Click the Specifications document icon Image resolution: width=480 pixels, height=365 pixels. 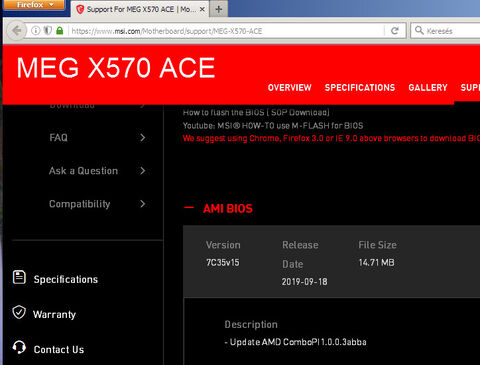(x=19, y=277)
